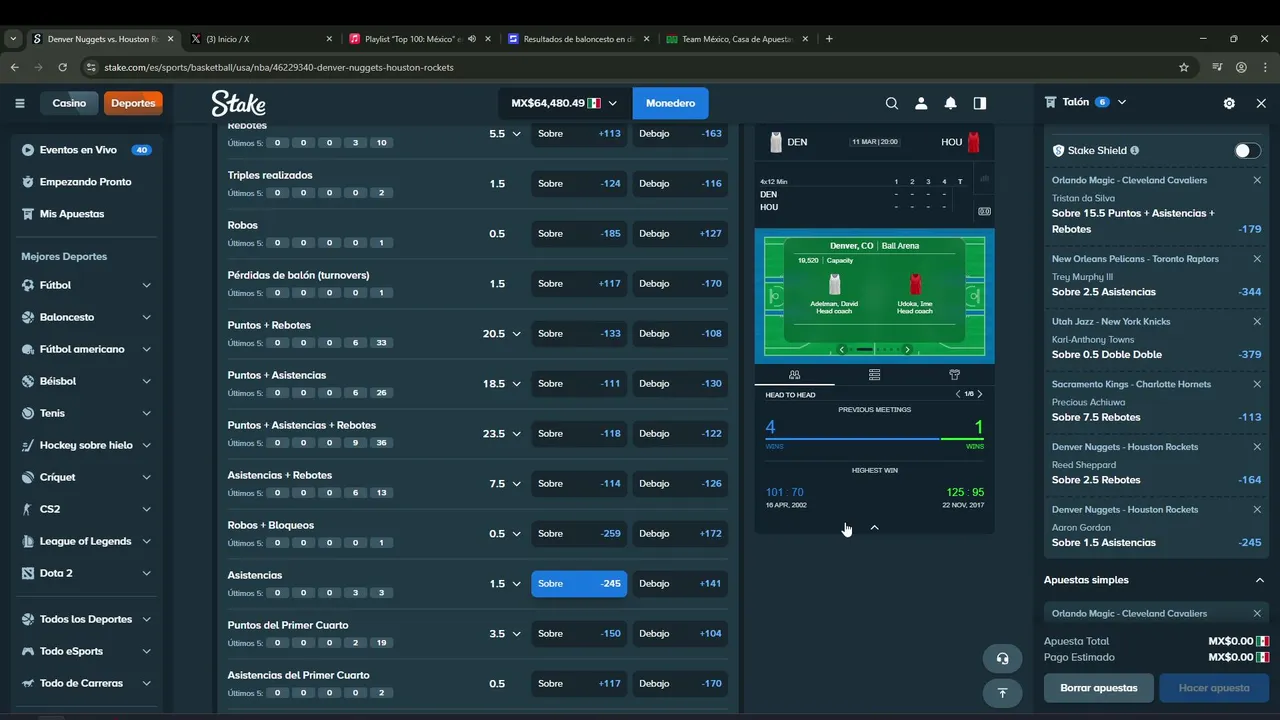Remove Reed Sheppard bet from slip
Image resolution: width=1280 pixels, height=720 pixels.
coord(1257,447)
